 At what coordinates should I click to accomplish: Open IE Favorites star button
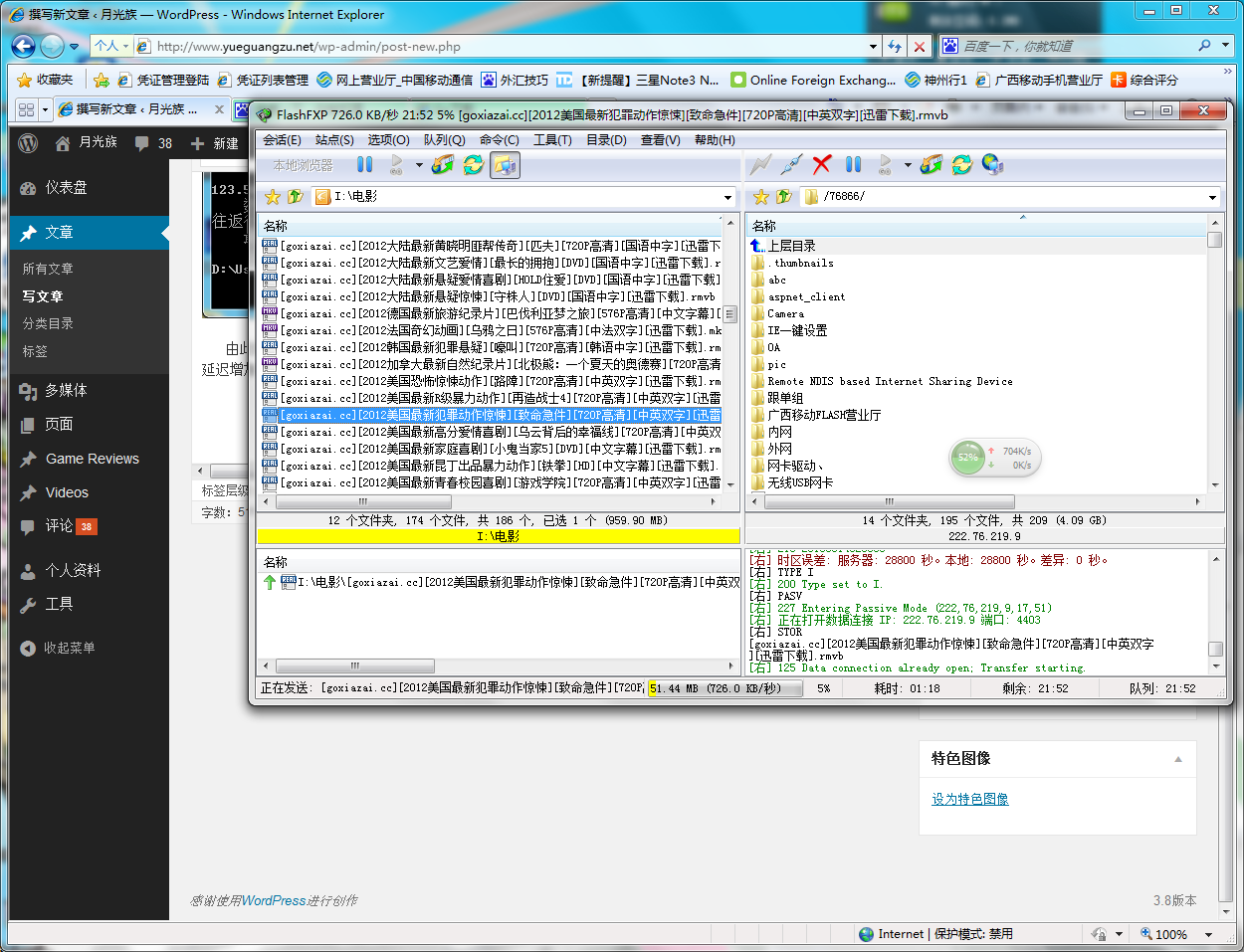click(x=46, y=80)
